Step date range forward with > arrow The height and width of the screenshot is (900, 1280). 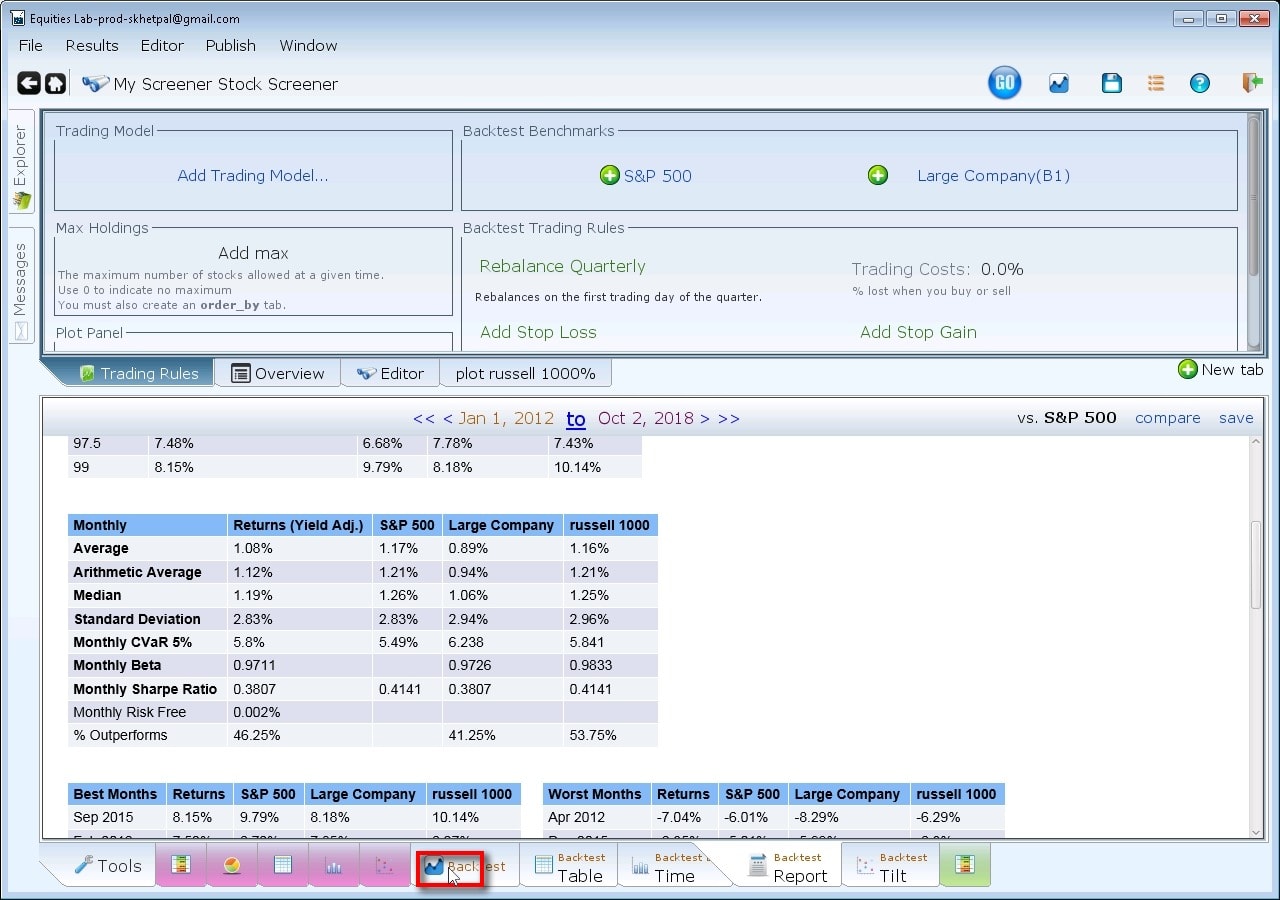[x=705, y=418]
